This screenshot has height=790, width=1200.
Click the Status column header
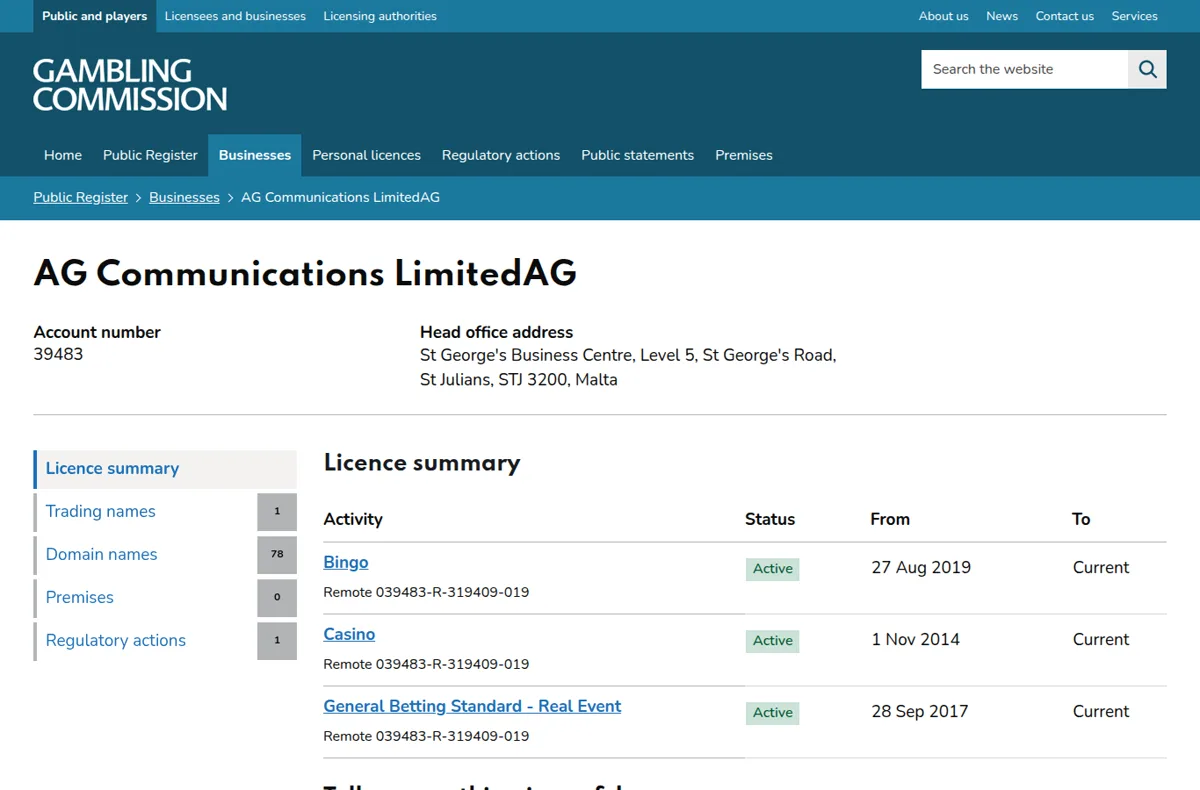click(x=770, y=519)
